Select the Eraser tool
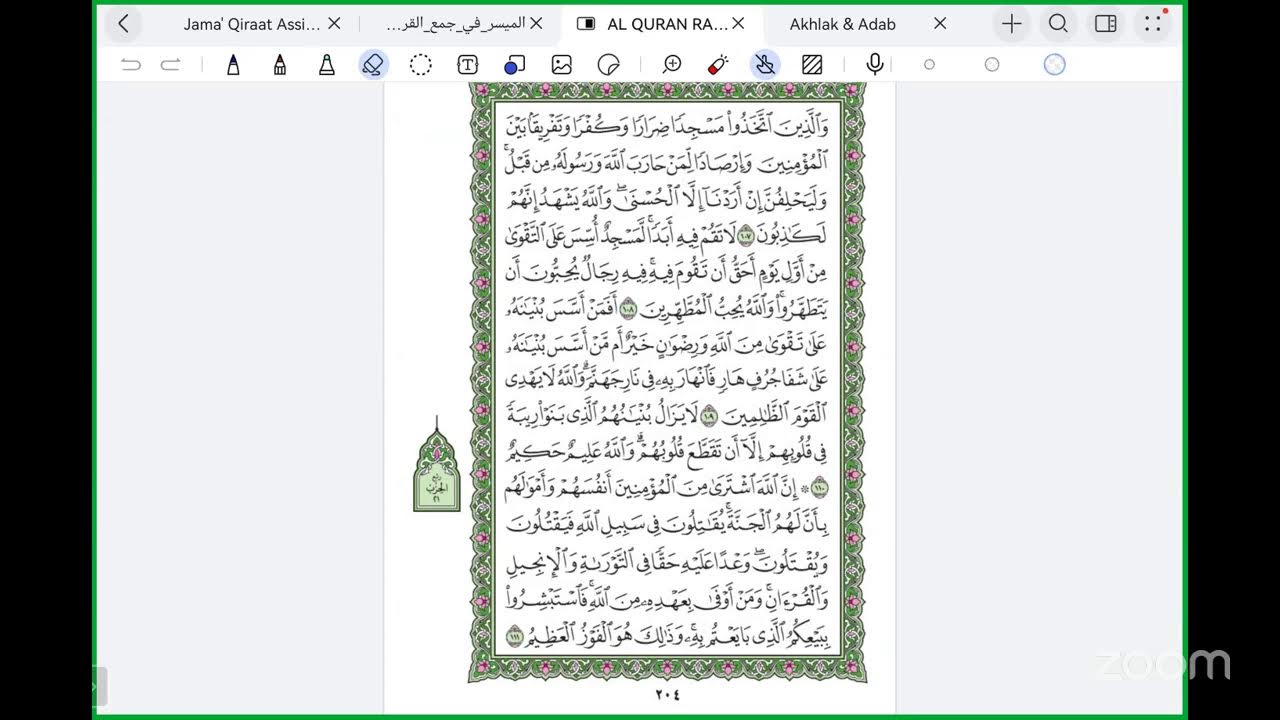Viewport: 1280px width, 720px height. 373,65
